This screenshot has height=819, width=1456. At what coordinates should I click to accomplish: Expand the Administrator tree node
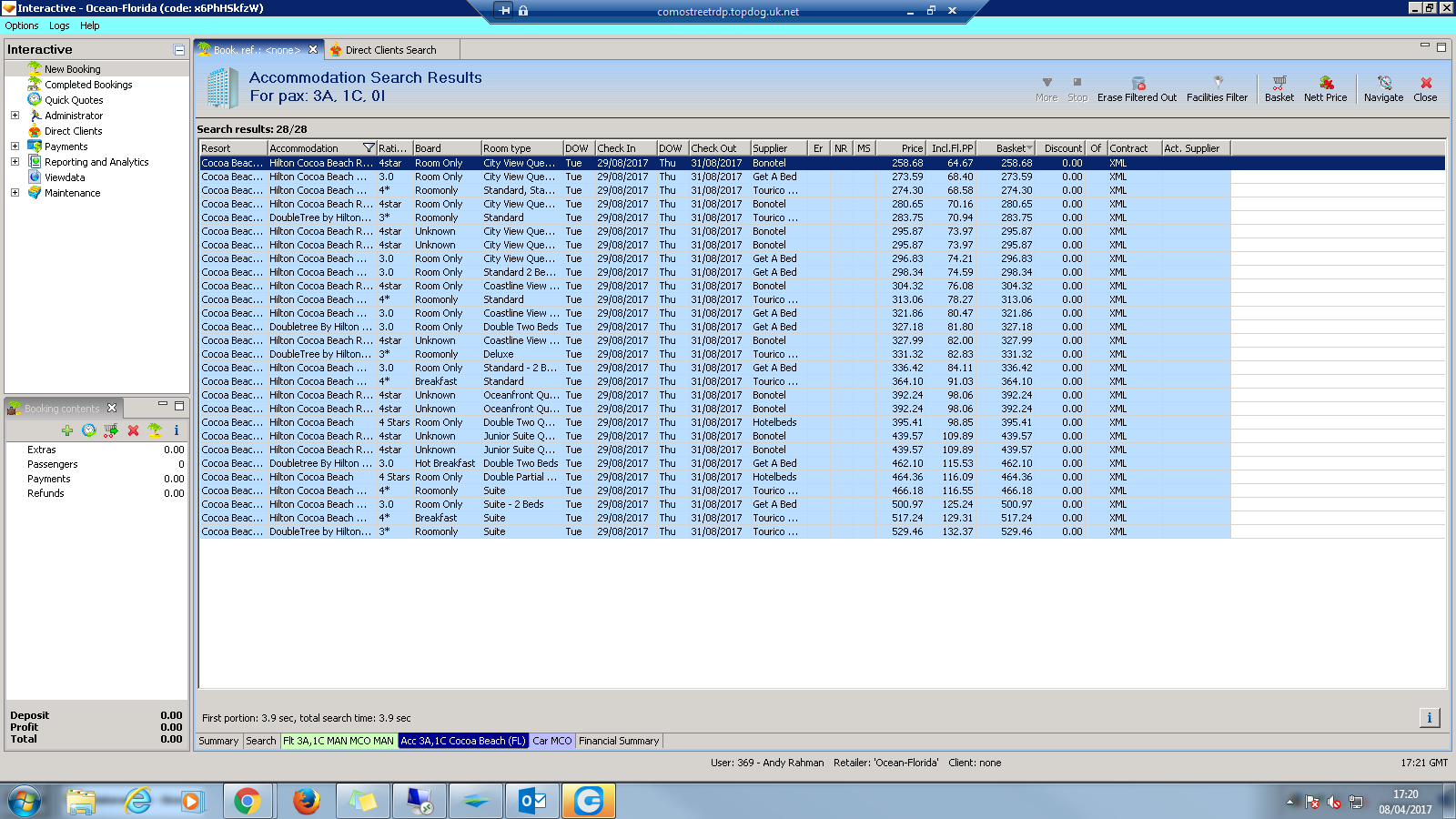pyautogui.click(x=15, y=116)
